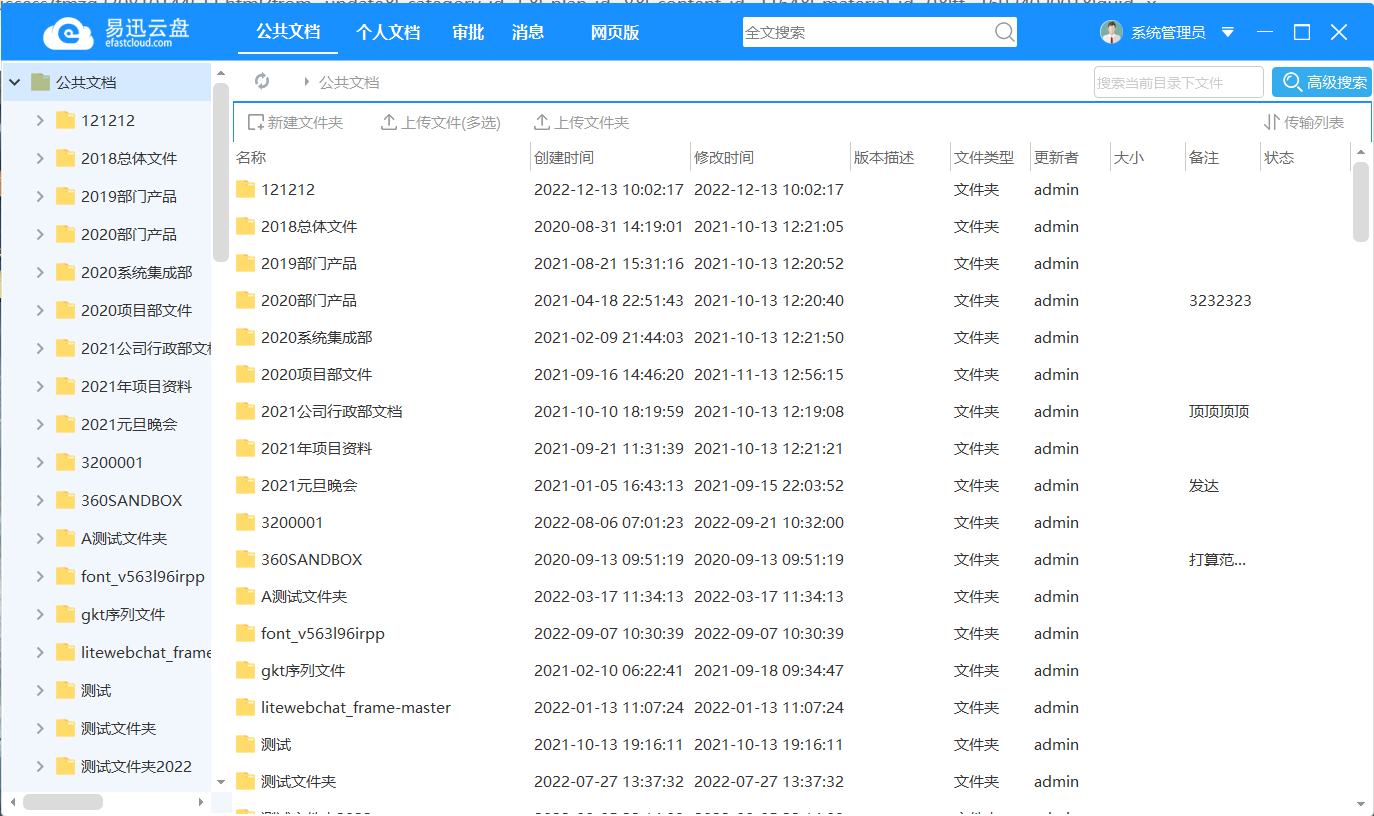Viewport: 1374px width, 816px height.
Task: Select the 360SANDBOX folder in the sidebar
Action: tap(131, 500)
